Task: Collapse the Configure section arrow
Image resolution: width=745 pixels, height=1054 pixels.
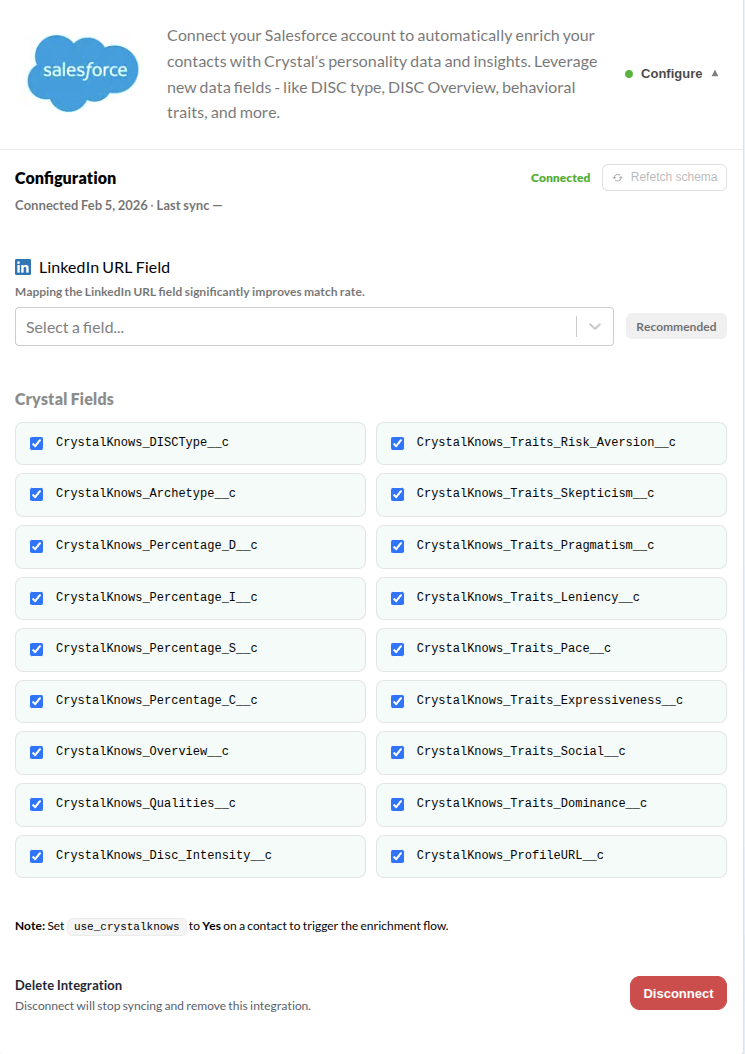Action: pyautogui.click(x=715, y=73)
